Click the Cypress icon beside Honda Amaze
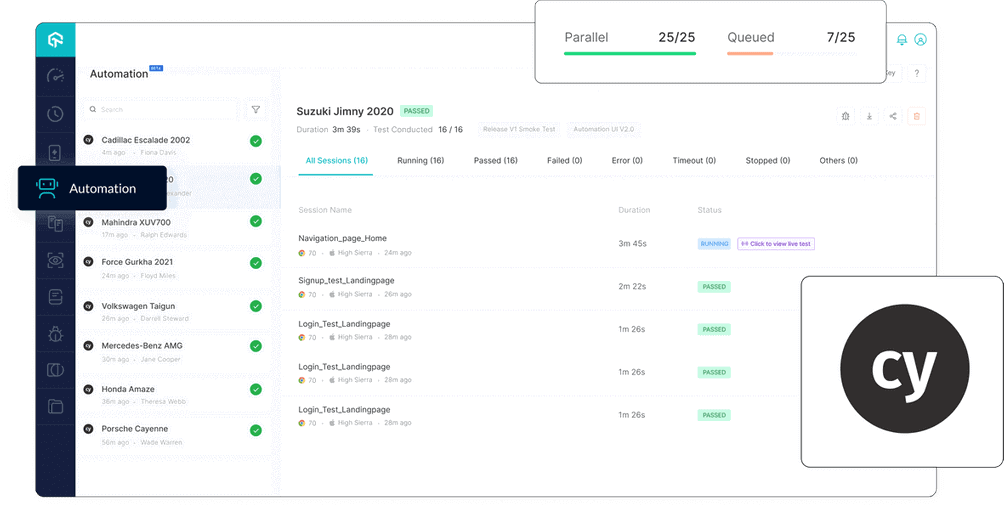 pyautogui.click(x=88, y=389)
